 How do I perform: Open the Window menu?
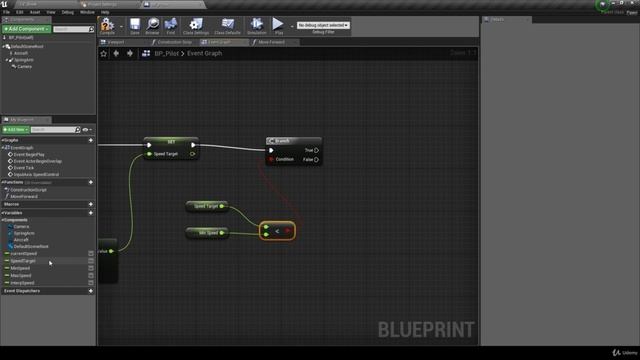click(x=87, y=12)
